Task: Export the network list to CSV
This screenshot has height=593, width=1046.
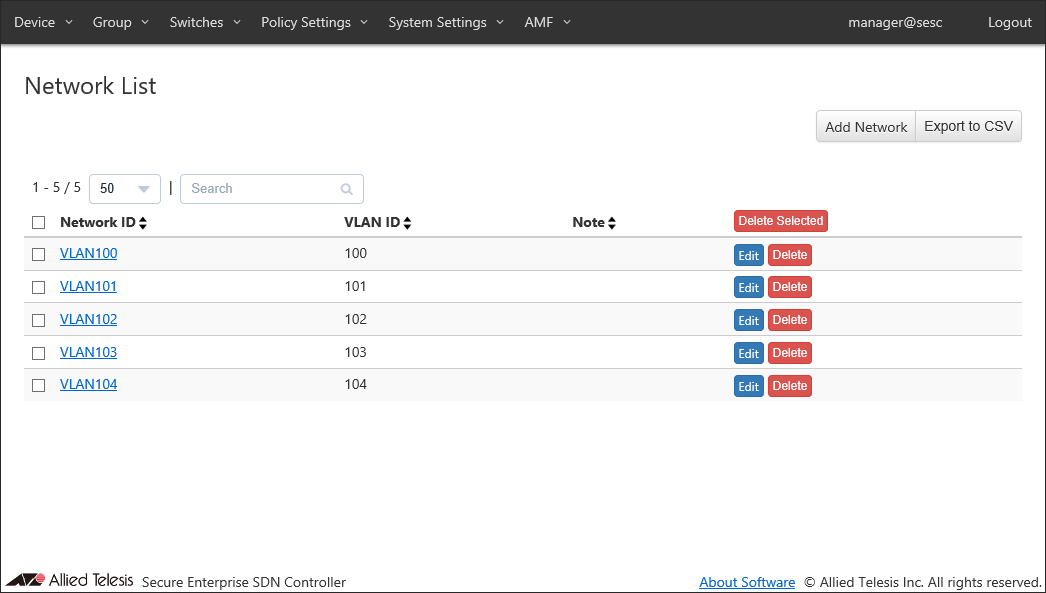Action: (967, 127)
